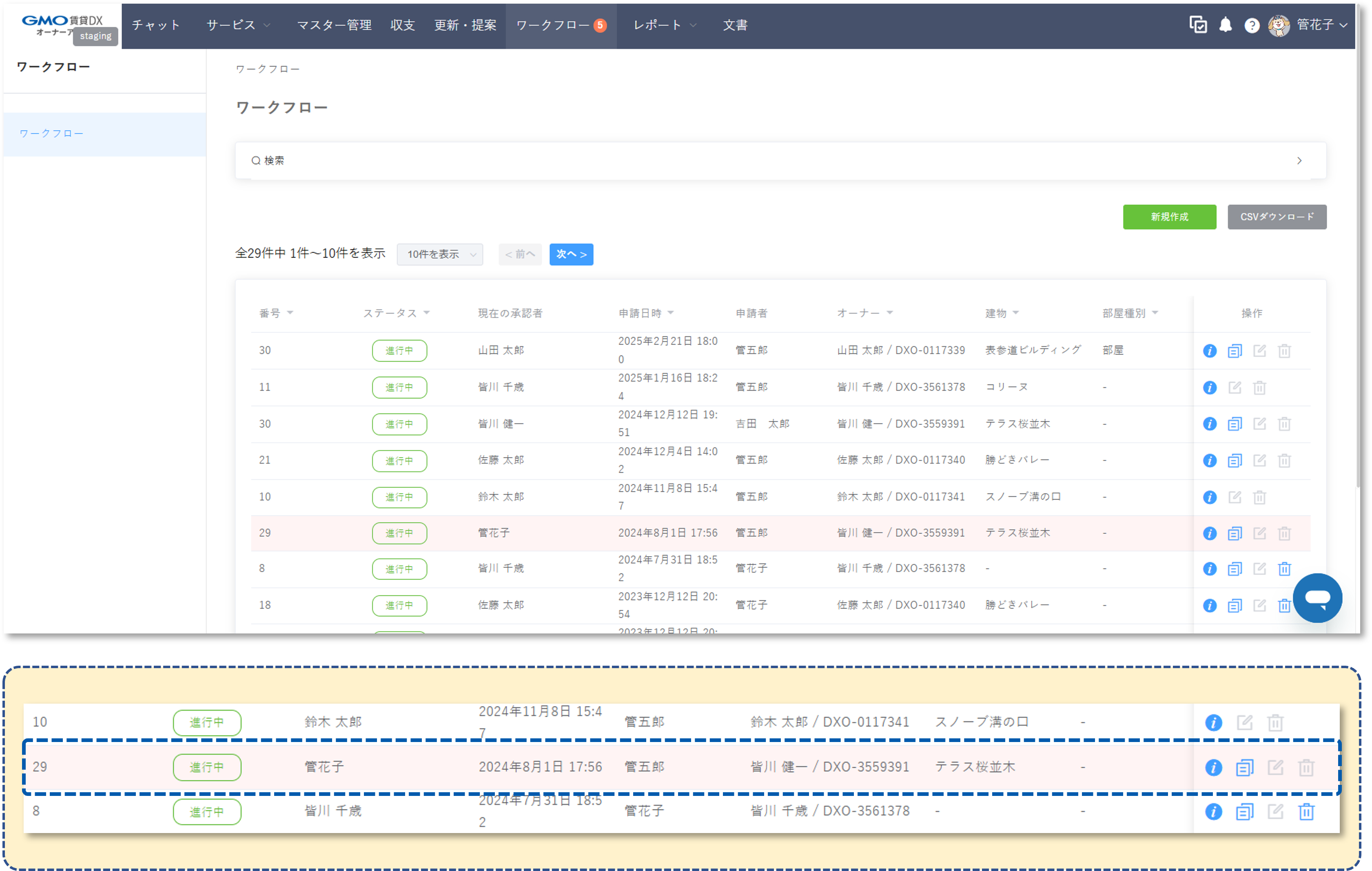Image resolution: width=1372 pixels, height=871 pixels.
Task: Click edit icon for コリーヌ row
Action: click(1234, 388)
